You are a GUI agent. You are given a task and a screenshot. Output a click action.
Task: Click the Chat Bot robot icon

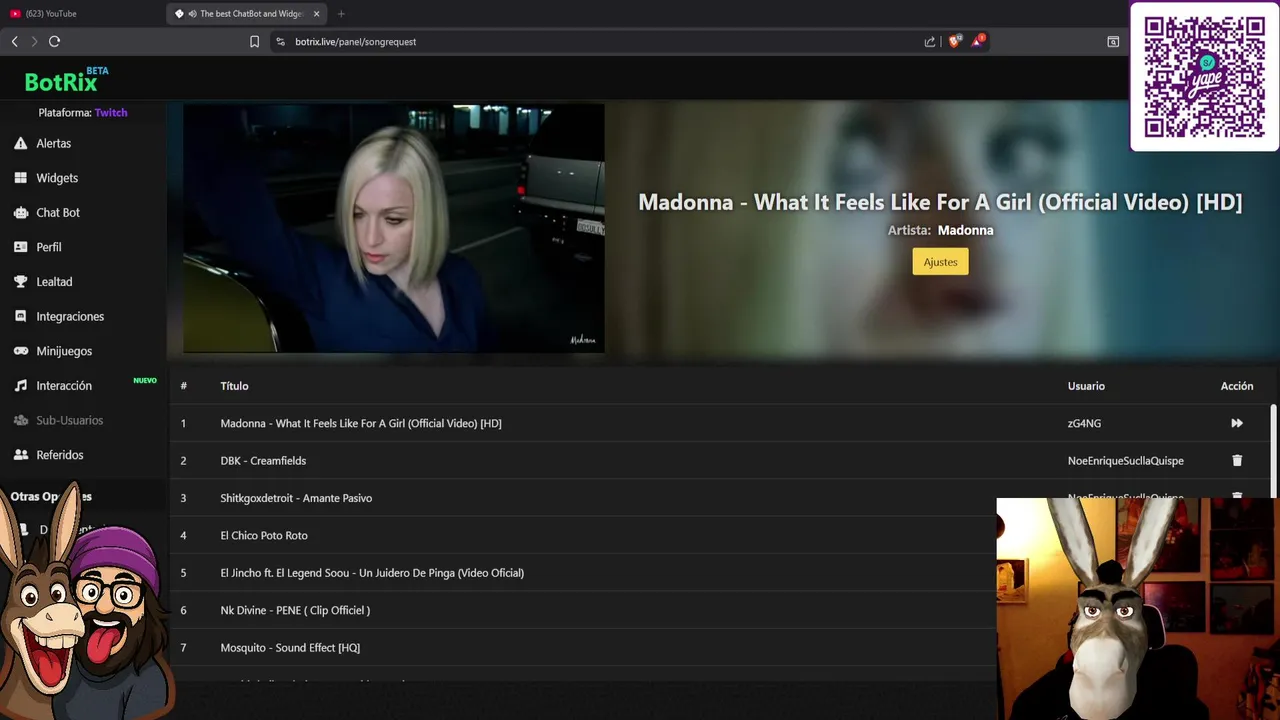(20, 212)
